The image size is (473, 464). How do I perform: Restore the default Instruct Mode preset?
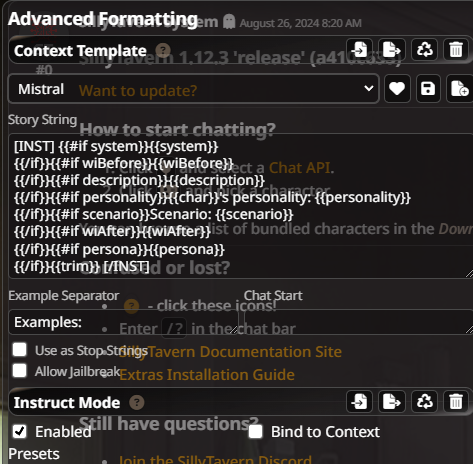pyautogui.click(x=424, y=401)
